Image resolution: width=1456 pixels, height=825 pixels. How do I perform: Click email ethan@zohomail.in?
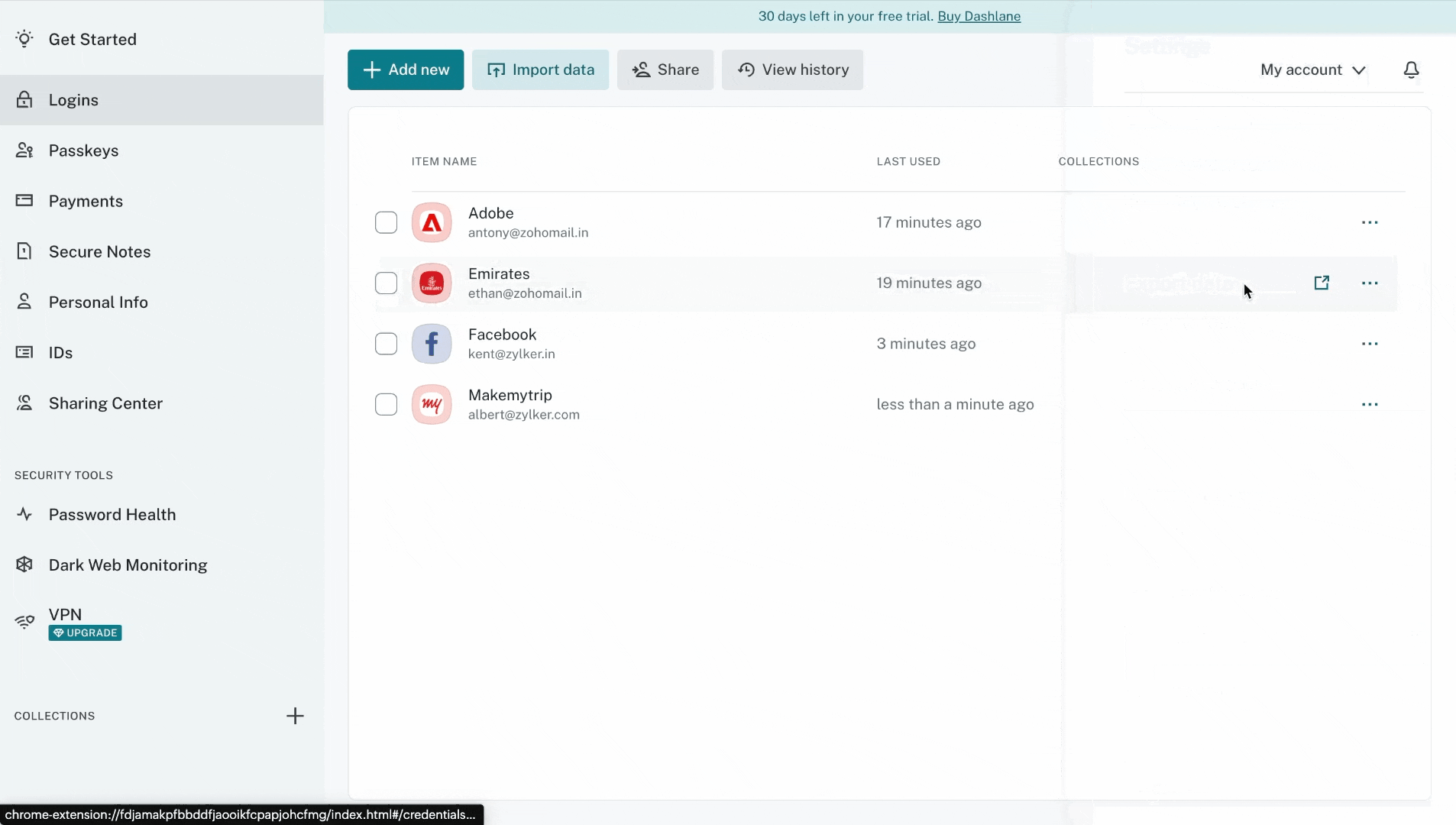point(525,293)
